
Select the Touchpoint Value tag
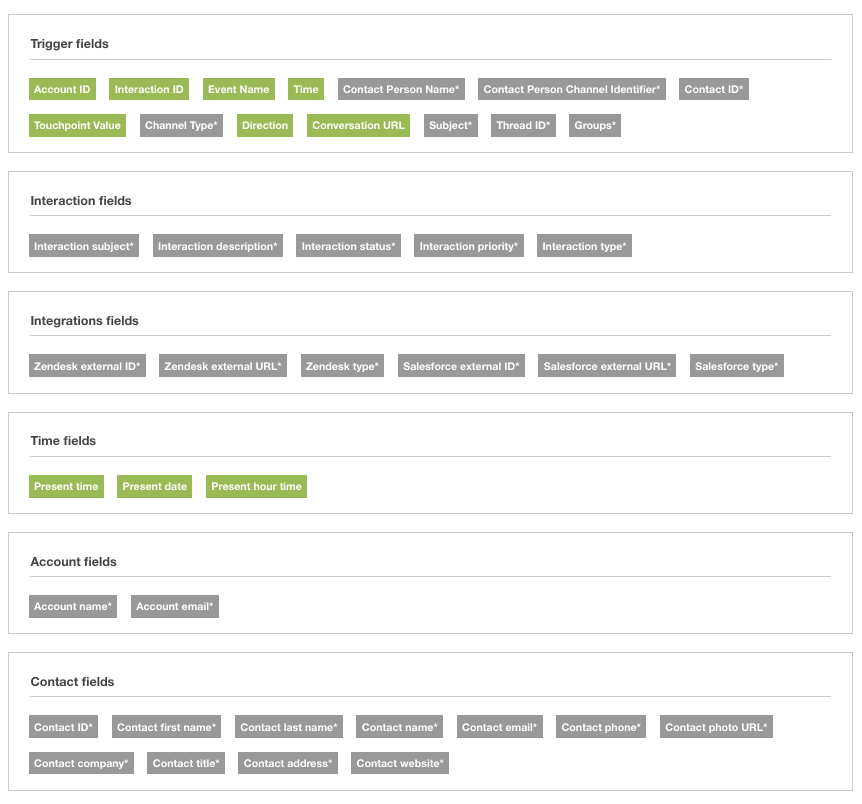(x=77, y=126)
